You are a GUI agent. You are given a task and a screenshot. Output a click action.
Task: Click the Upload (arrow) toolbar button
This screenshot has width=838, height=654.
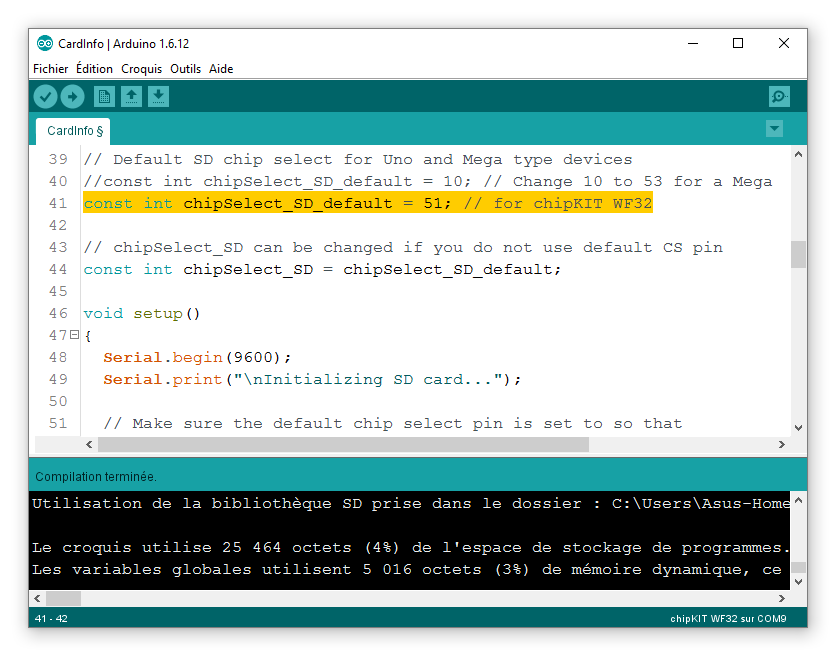click(x=72, y=97)
